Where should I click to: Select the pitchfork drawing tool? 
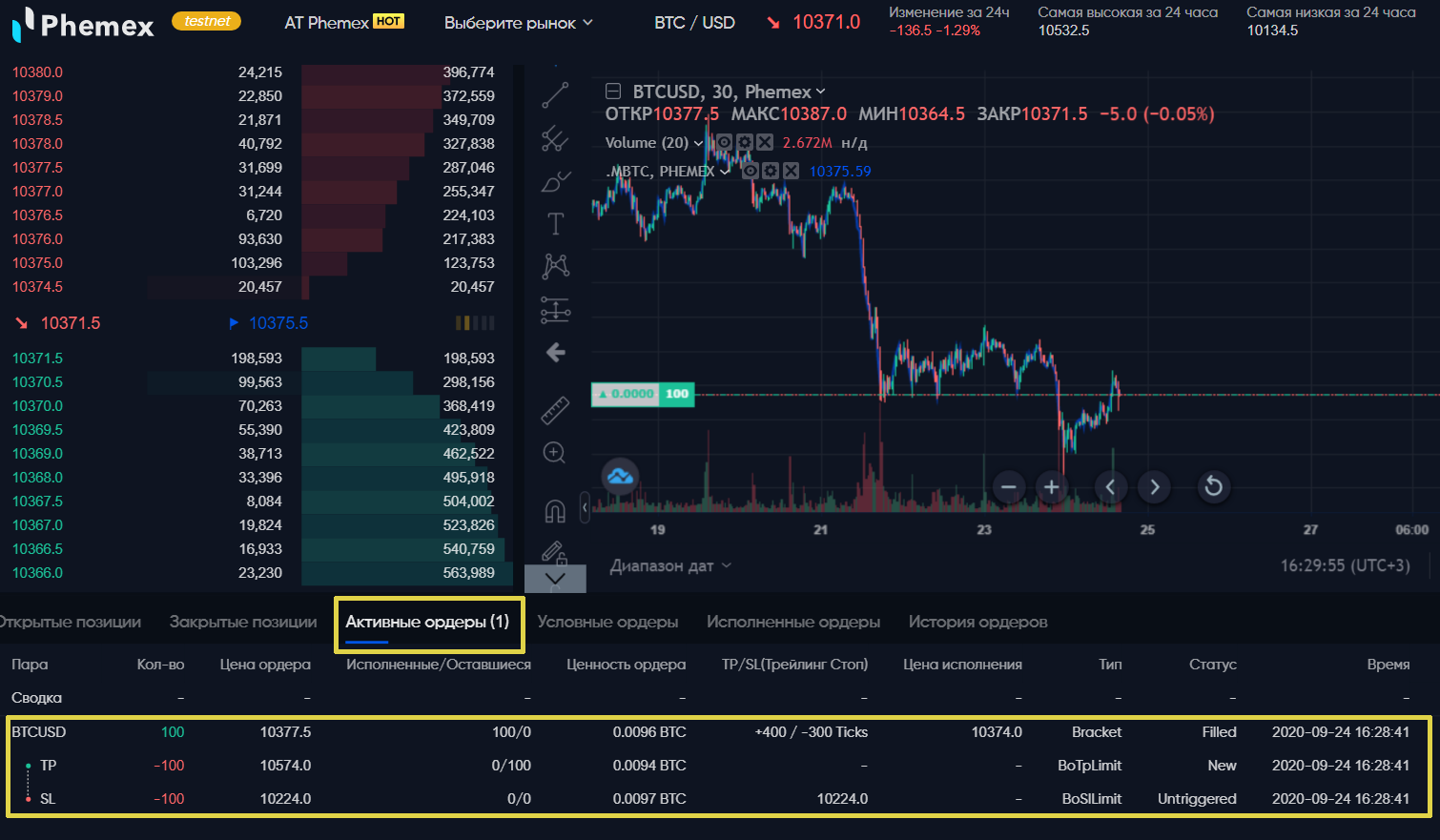(x=555, y=139)
